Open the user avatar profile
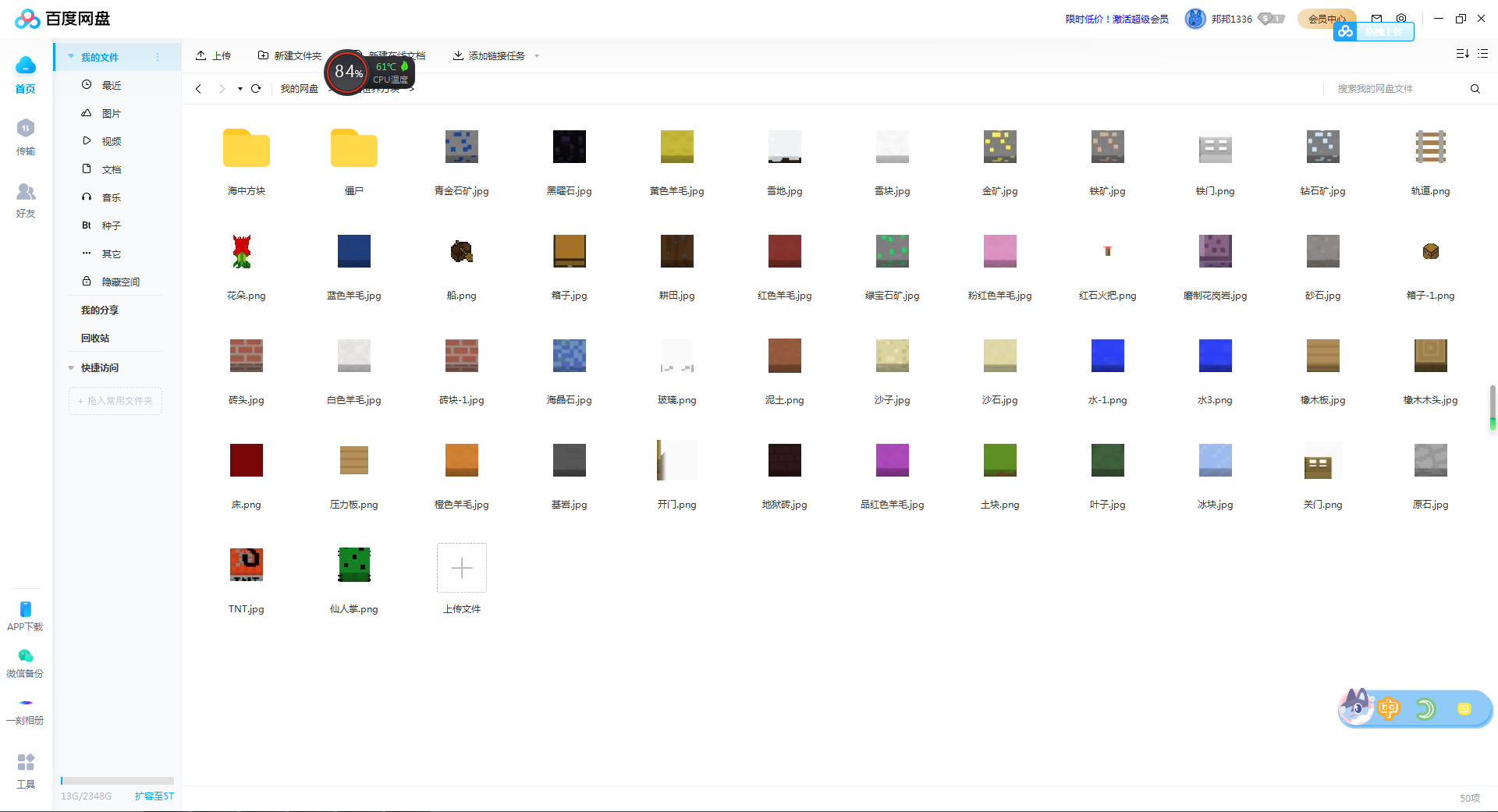The width and height of the screenshot is (1498, 812). 1194,19
